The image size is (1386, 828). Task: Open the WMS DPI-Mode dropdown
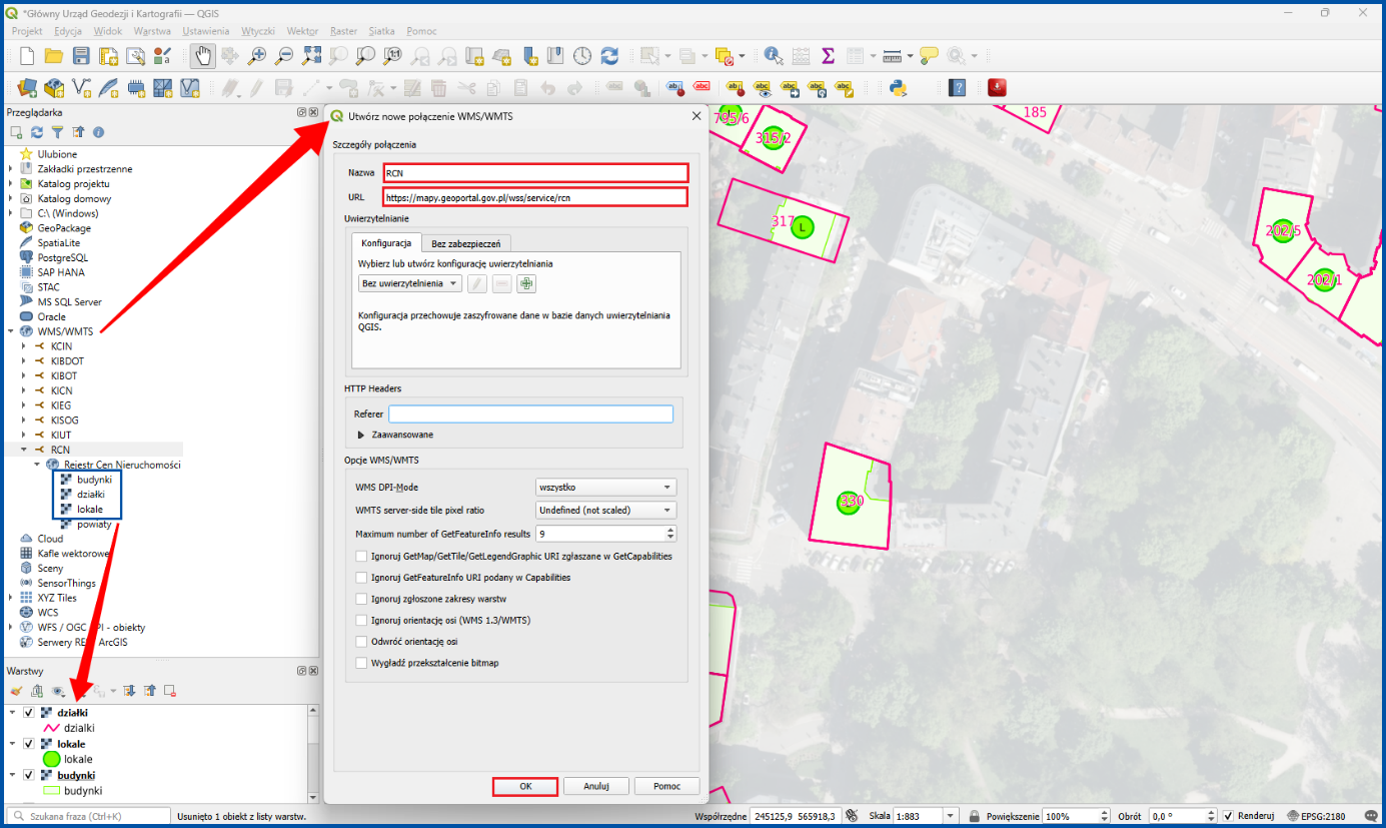(x=606, y=487)
